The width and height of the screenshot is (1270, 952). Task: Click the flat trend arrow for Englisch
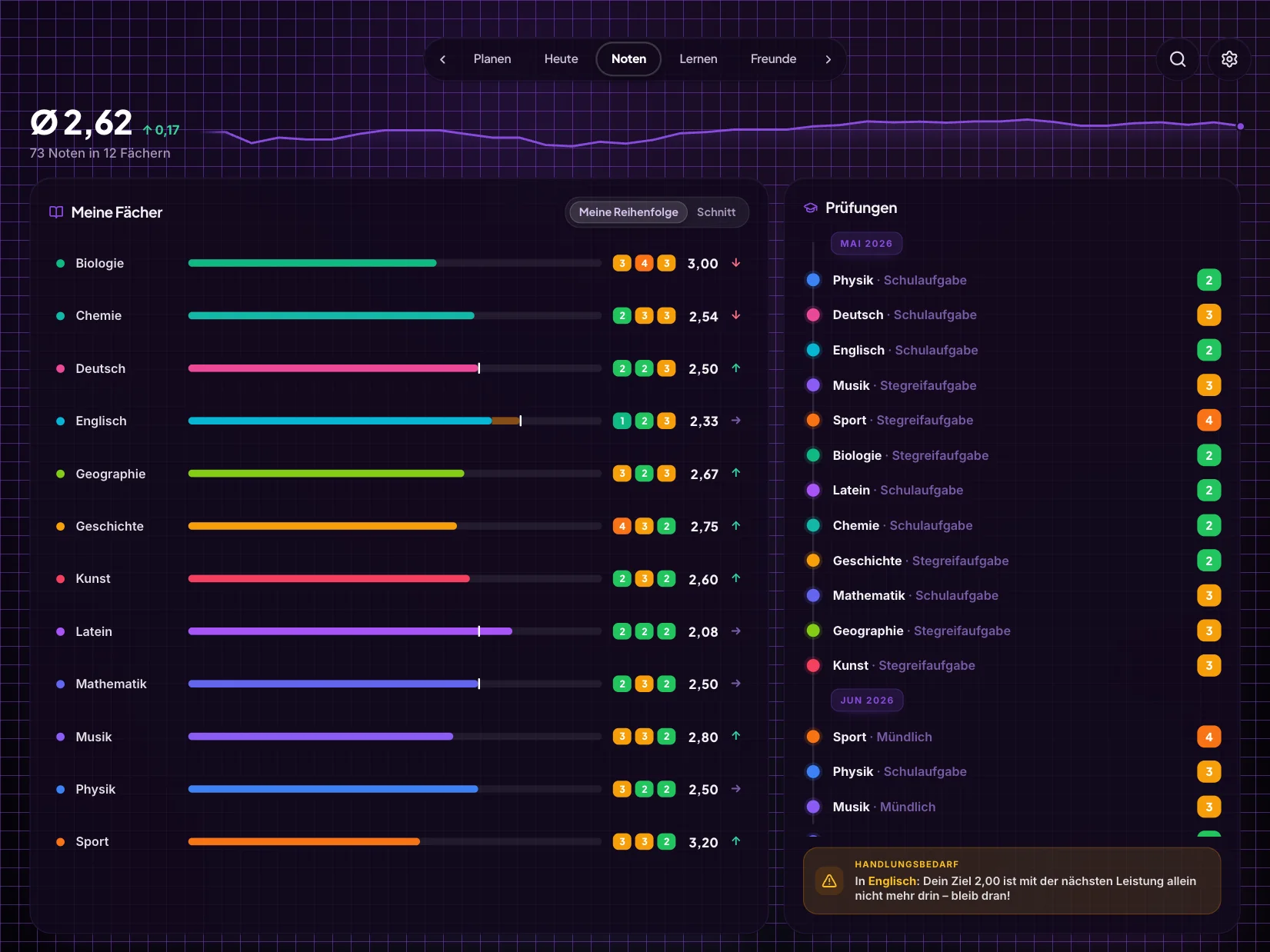tap(736, 421)
